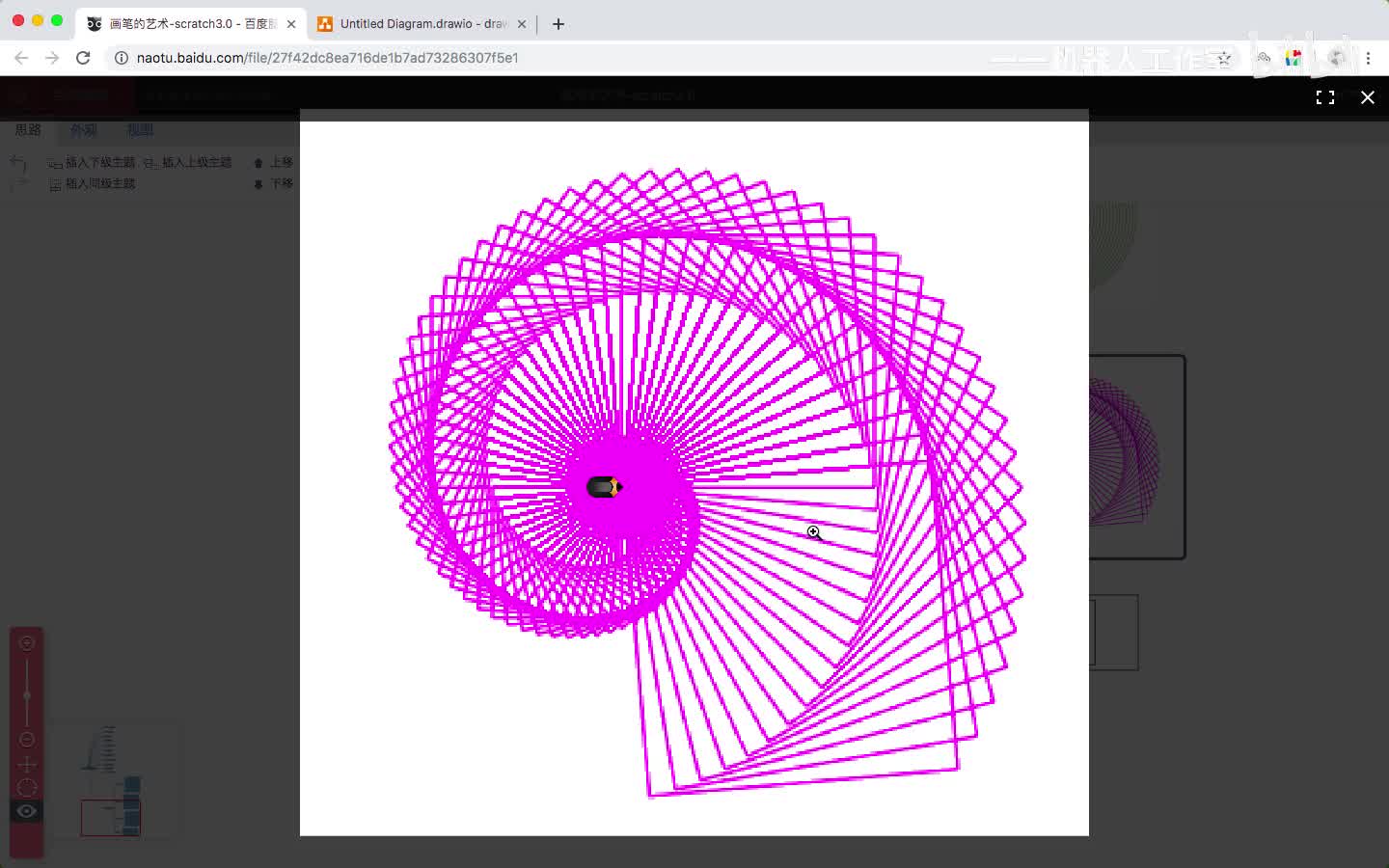Viewport: 1389px width, 868px height.
Task: Close the image preview overlay
Action: click(1367, 97)
